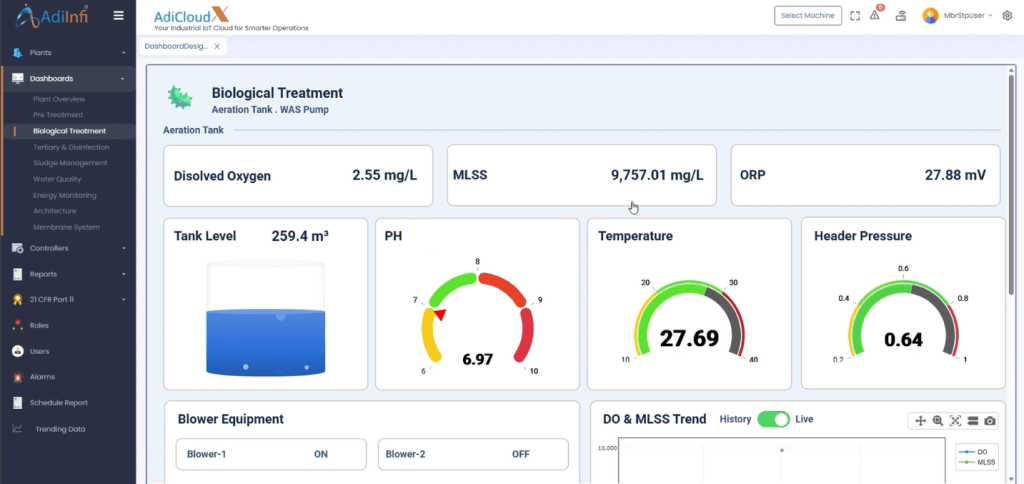This screenshot has width=1024, height=484.
Task: Click the hamburger menu icon in the sidebar header
Action: tap(118, 16)
